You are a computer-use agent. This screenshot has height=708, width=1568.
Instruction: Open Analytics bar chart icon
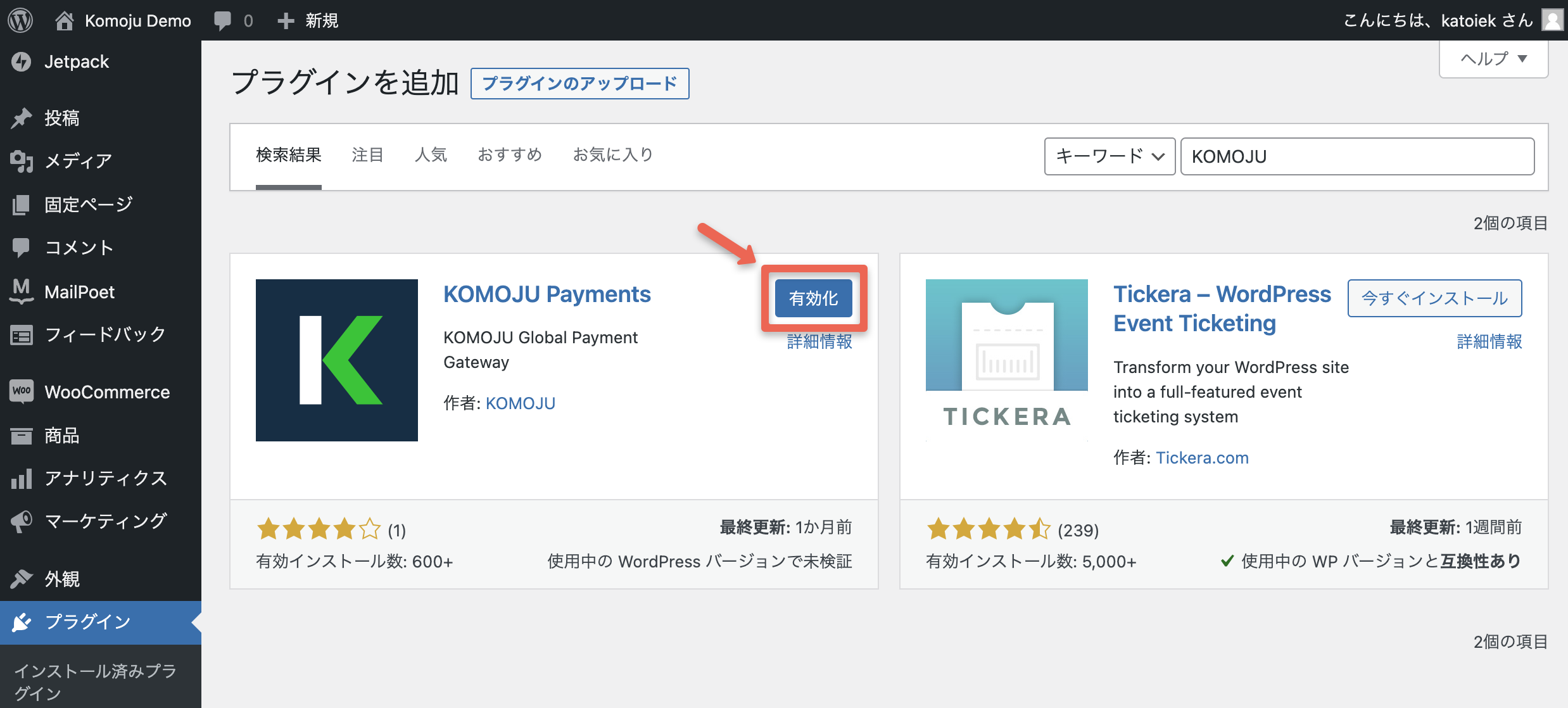pos(22,478)
